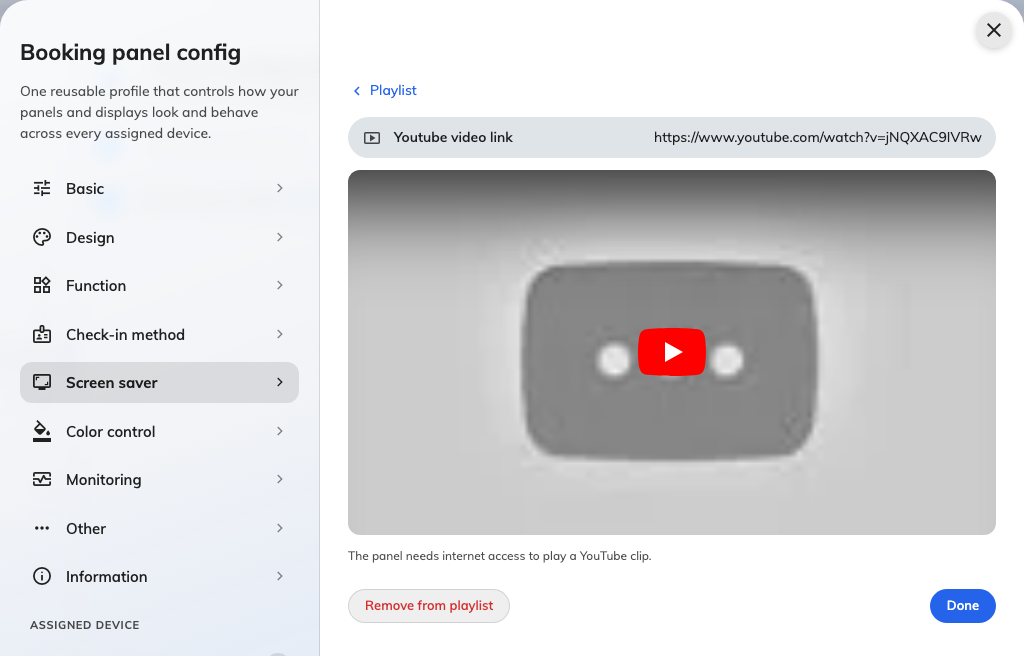The width and height of the screenshot is (1024, 656).
Task: Click the internet access note under the video
Action: (500, 556)
